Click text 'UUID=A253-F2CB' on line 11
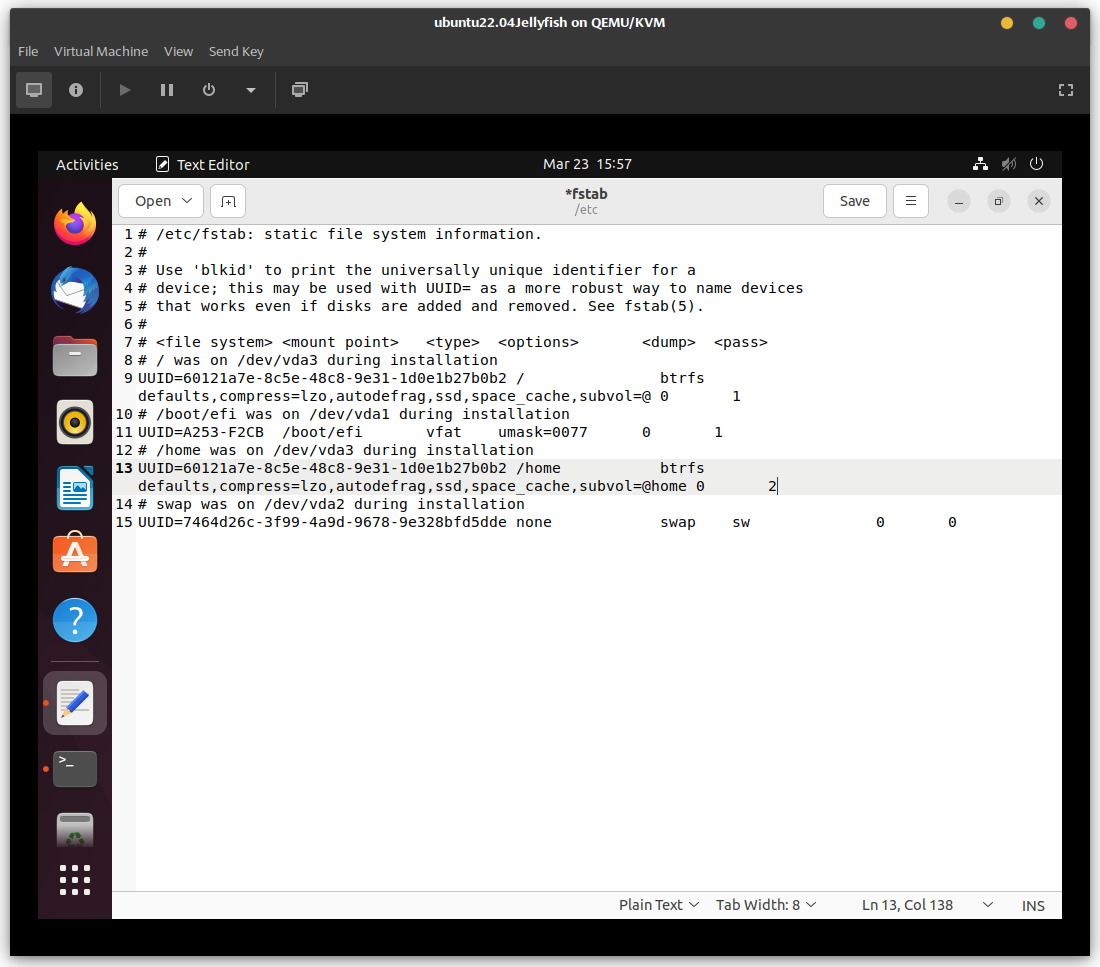This screenshot has height=967, width=1100. tap(201, 432)
